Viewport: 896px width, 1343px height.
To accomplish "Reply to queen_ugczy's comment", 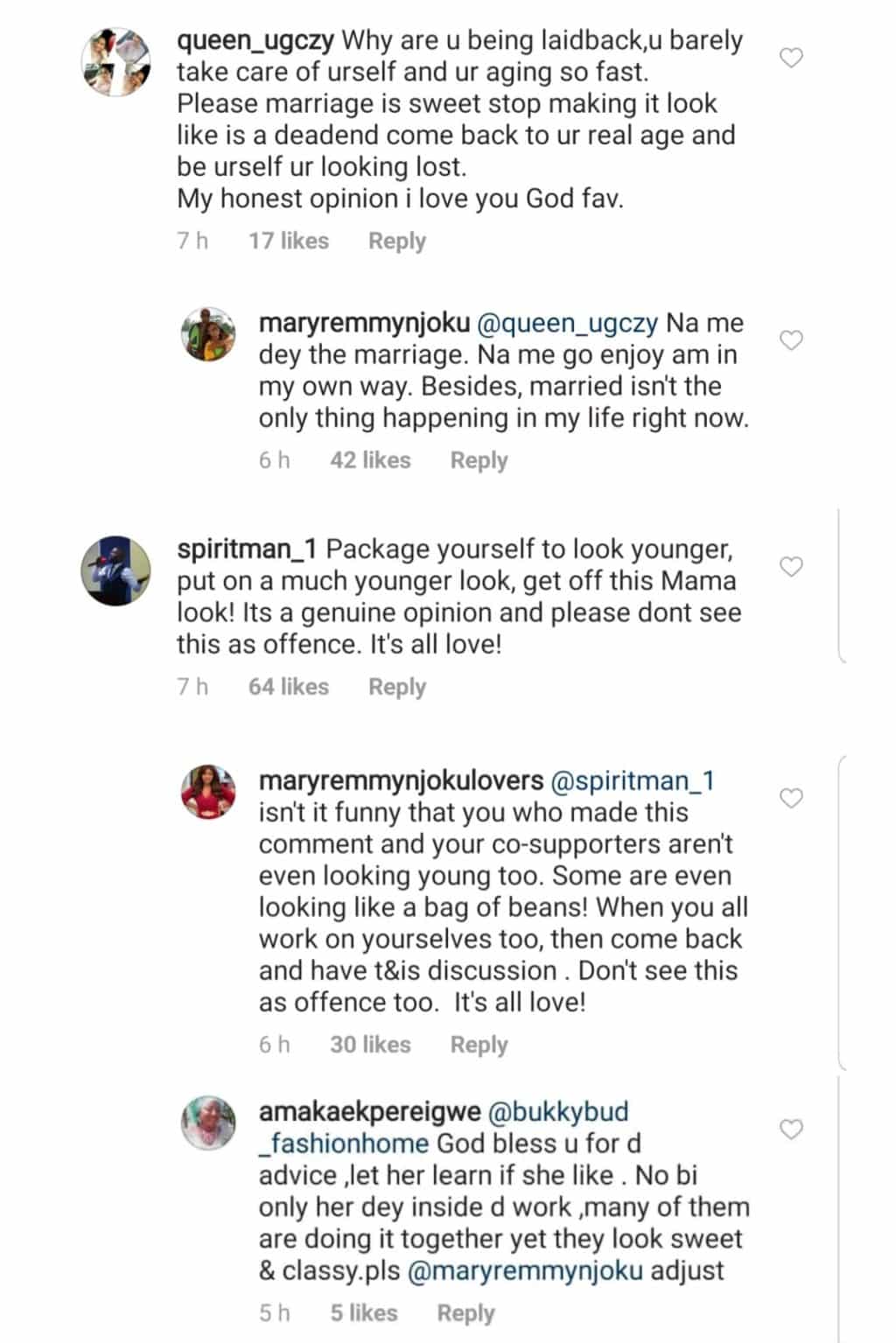I will [x=396, y=241].
